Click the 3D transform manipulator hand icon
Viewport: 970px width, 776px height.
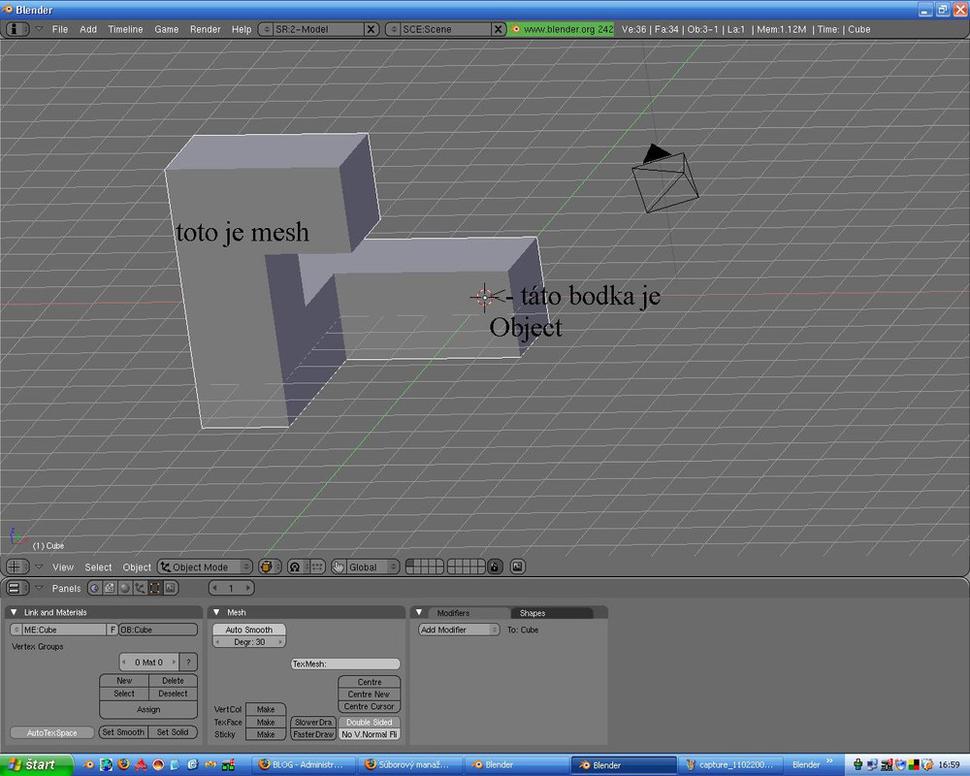[x=338, y=567]
